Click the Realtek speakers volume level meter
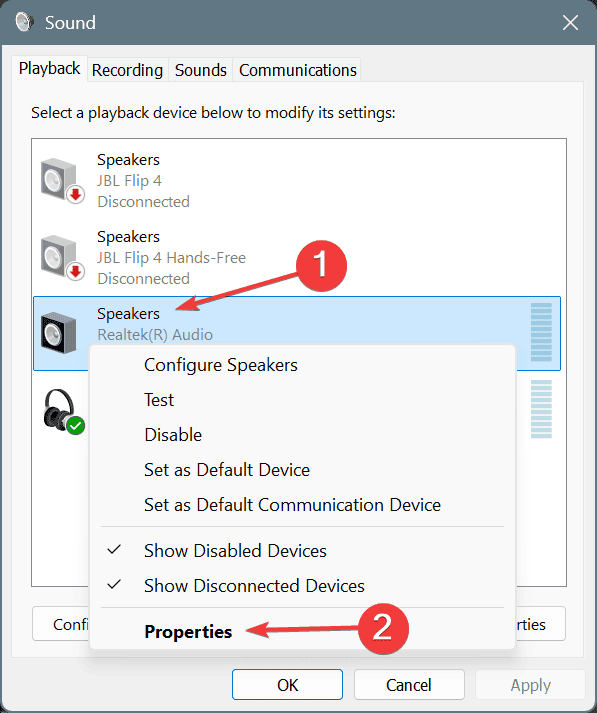This screenshot has width=597, height=713. 541,332
